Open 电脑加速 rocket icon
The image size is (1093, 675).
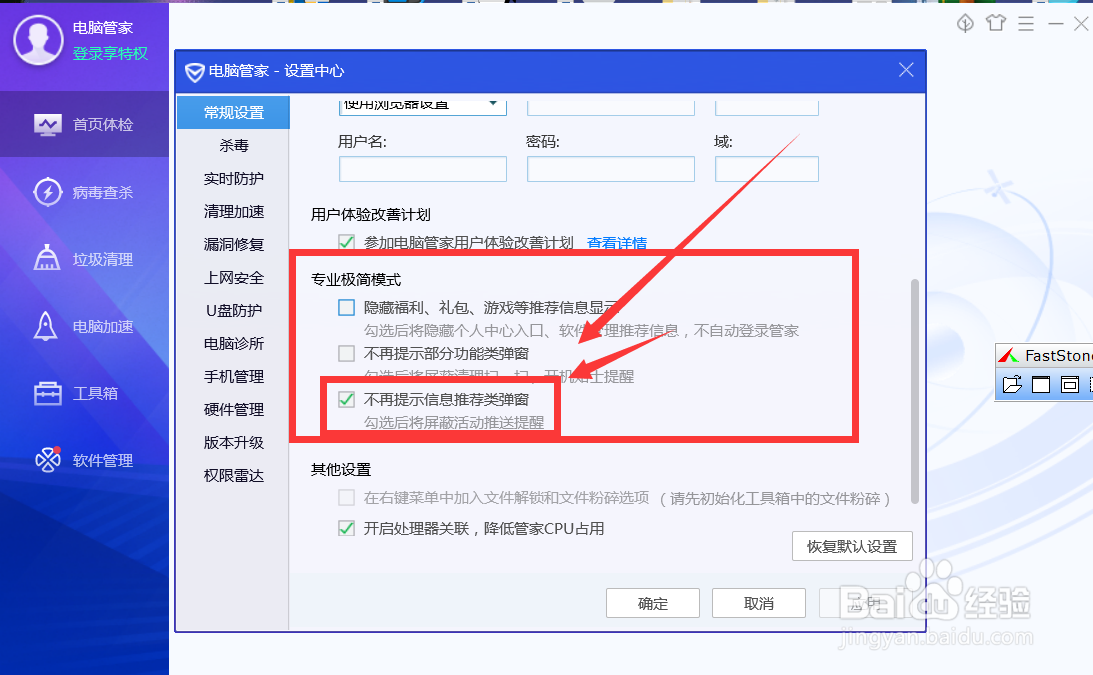coord(46,326)
